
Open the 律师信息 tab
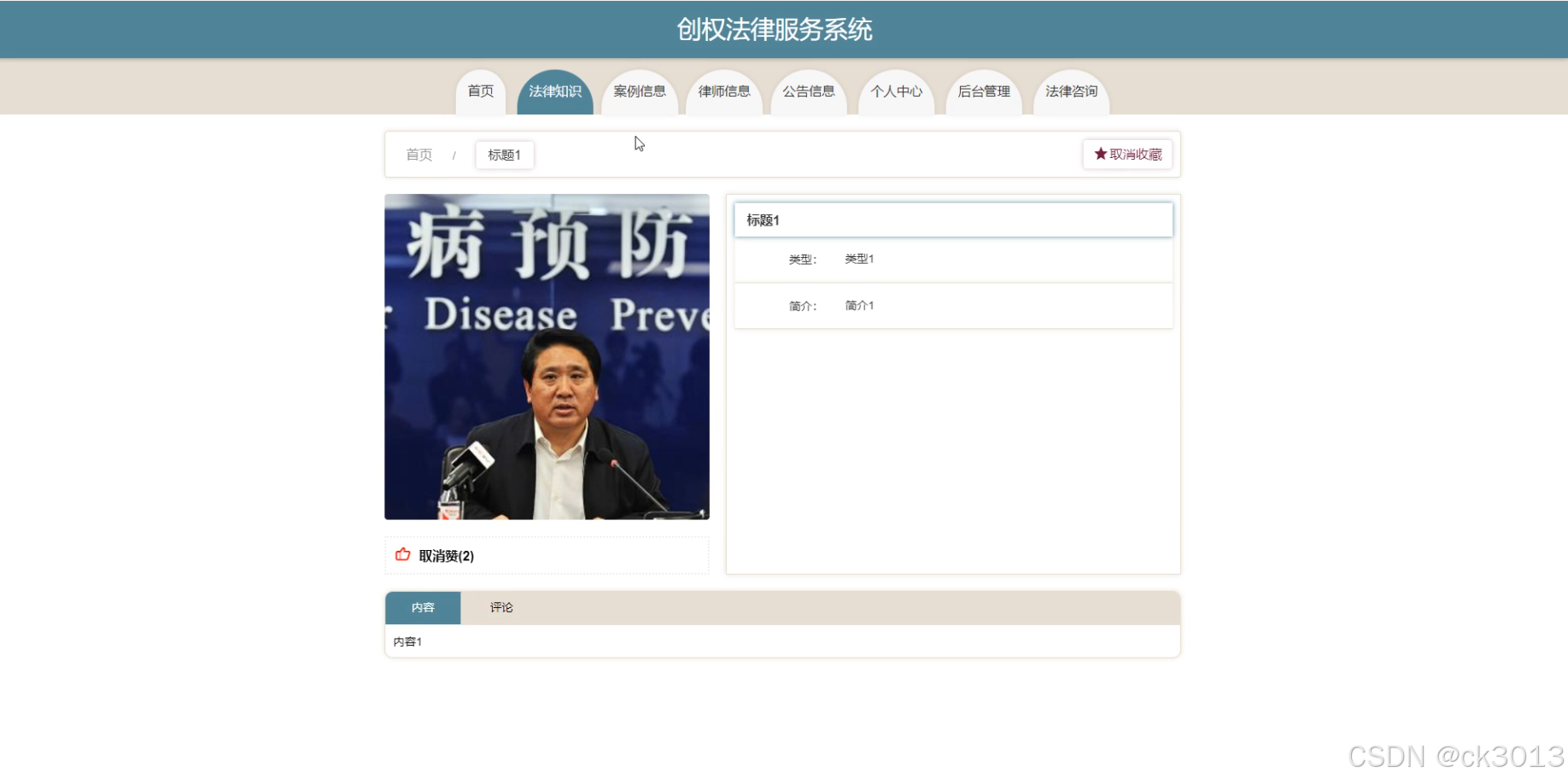click(724, 91)
